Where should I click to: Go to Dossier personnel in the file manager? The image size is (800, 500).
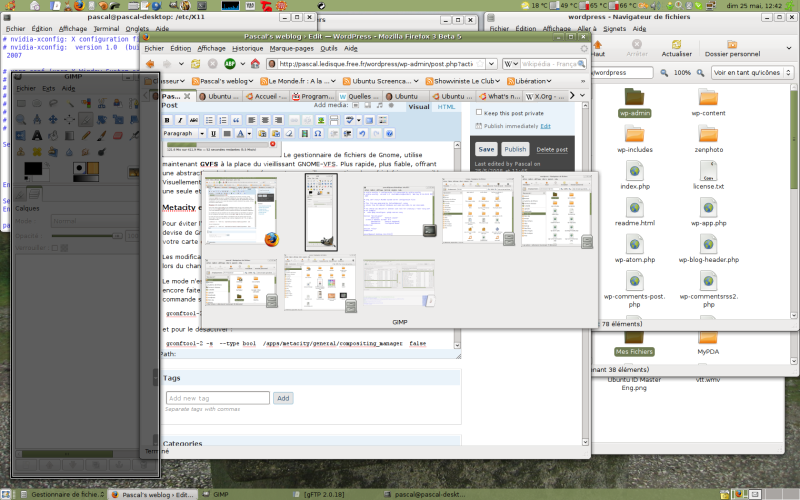(732, 48)
